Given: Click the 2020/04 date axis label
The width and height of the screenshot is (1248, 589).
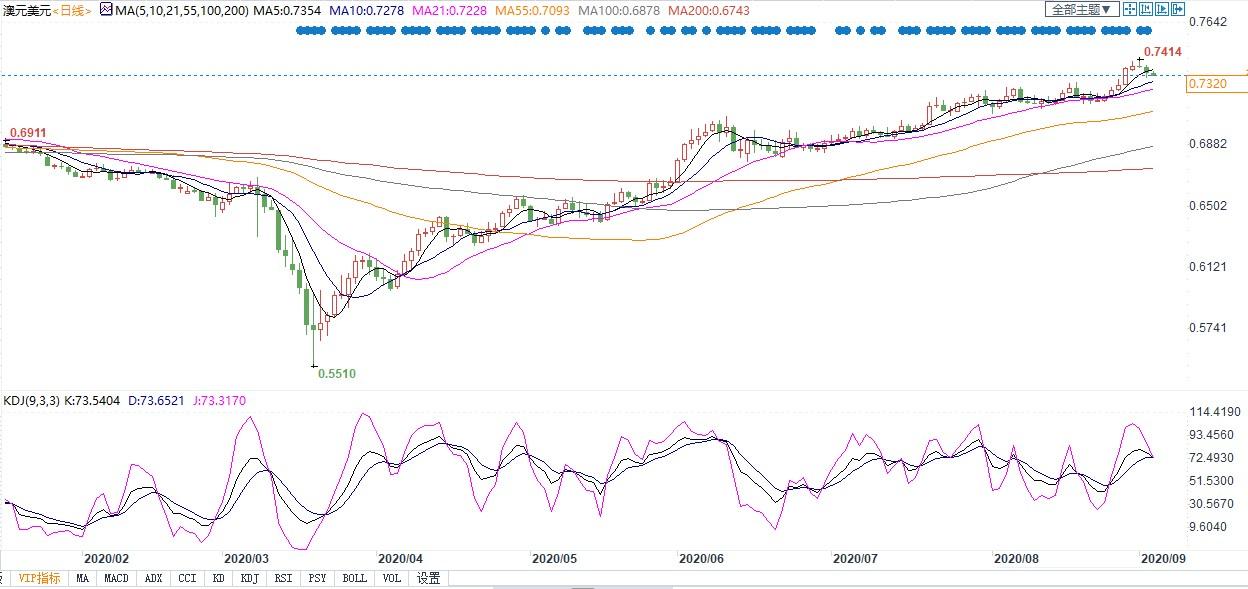Looking at the screenshot, I should 401,558.
